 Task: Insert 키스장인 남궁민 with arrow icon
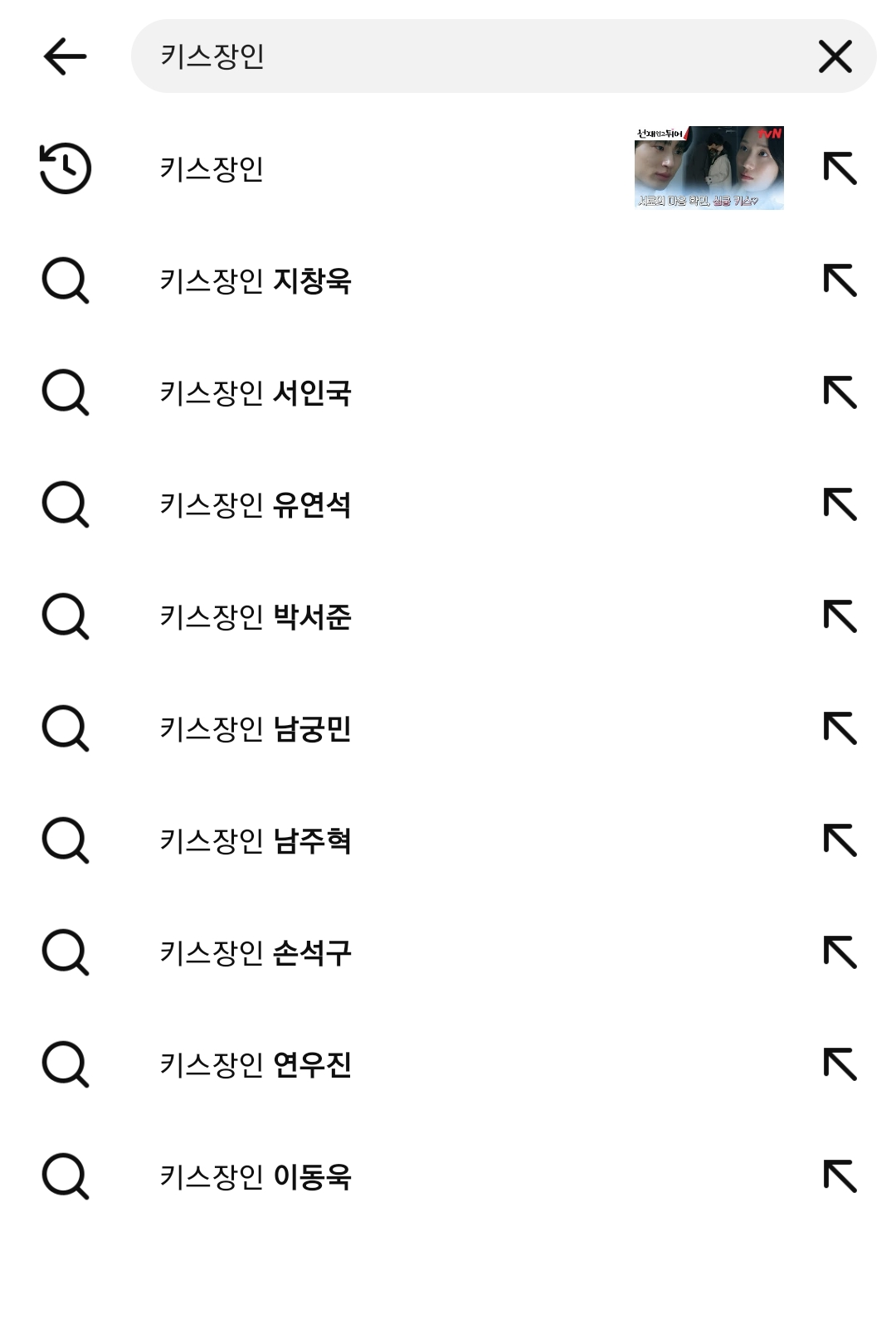(840, 728)
